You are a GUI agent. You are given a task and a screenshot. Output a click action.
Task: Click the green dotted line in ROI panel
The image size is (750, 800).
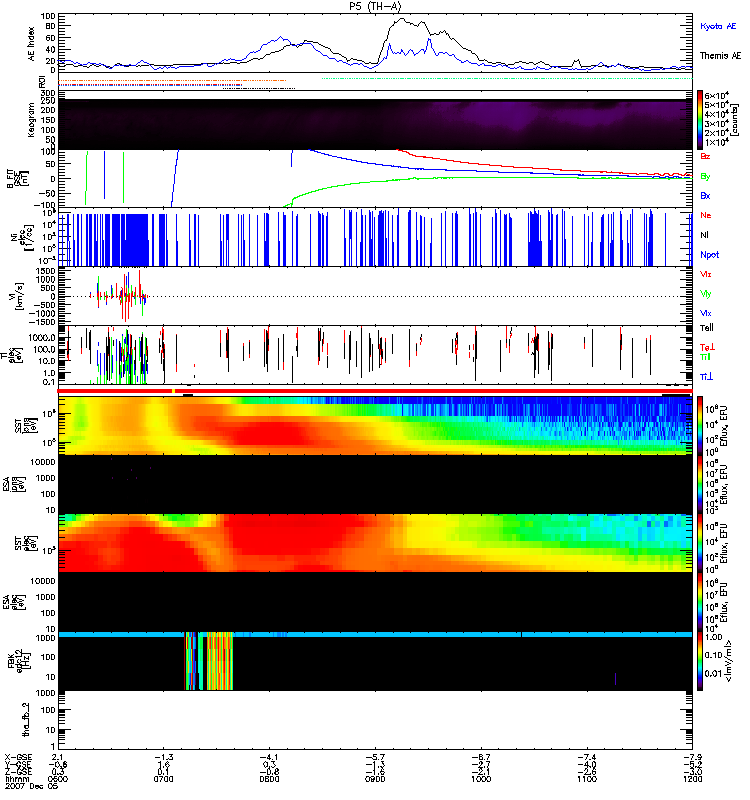point(507,79)
